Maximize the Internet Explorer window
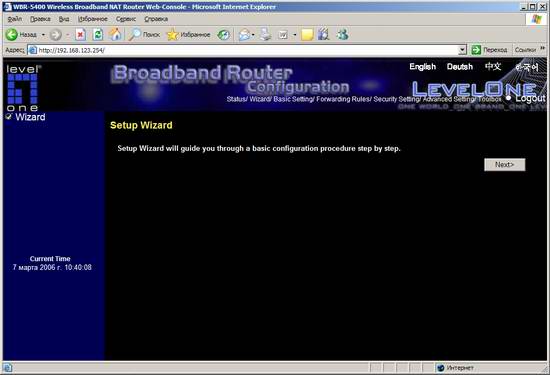This screenshot has width=550, height=375. point(532,7)
